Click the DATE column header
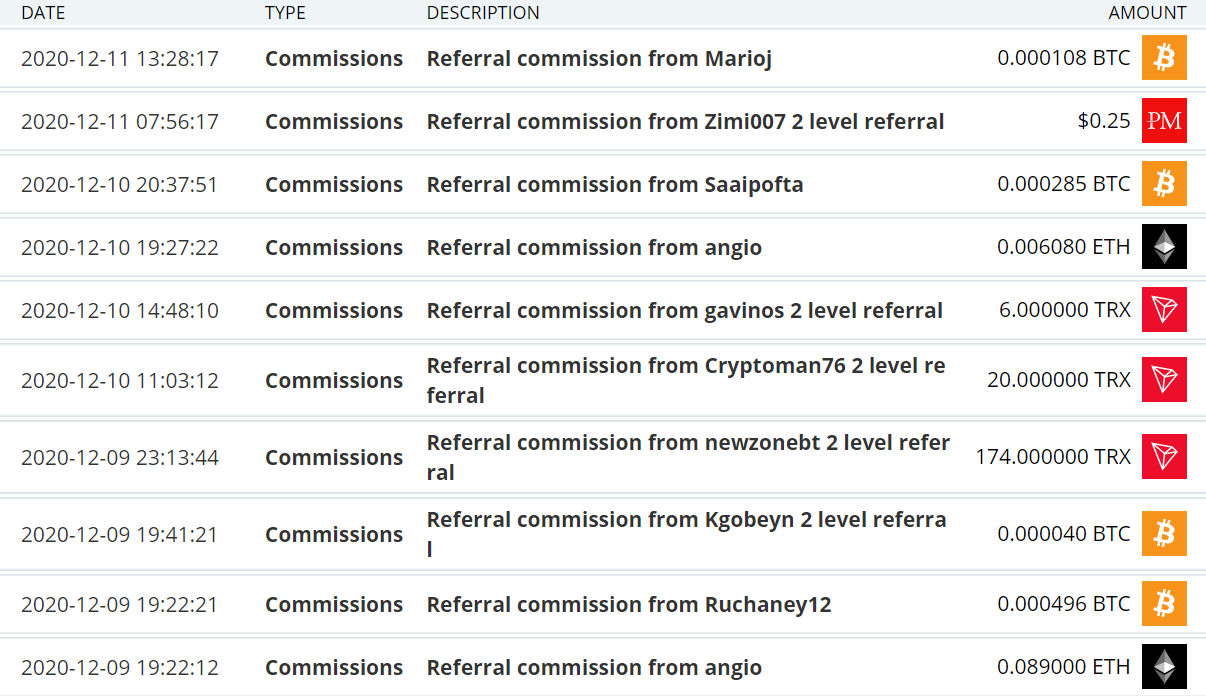 click(42, 13)
